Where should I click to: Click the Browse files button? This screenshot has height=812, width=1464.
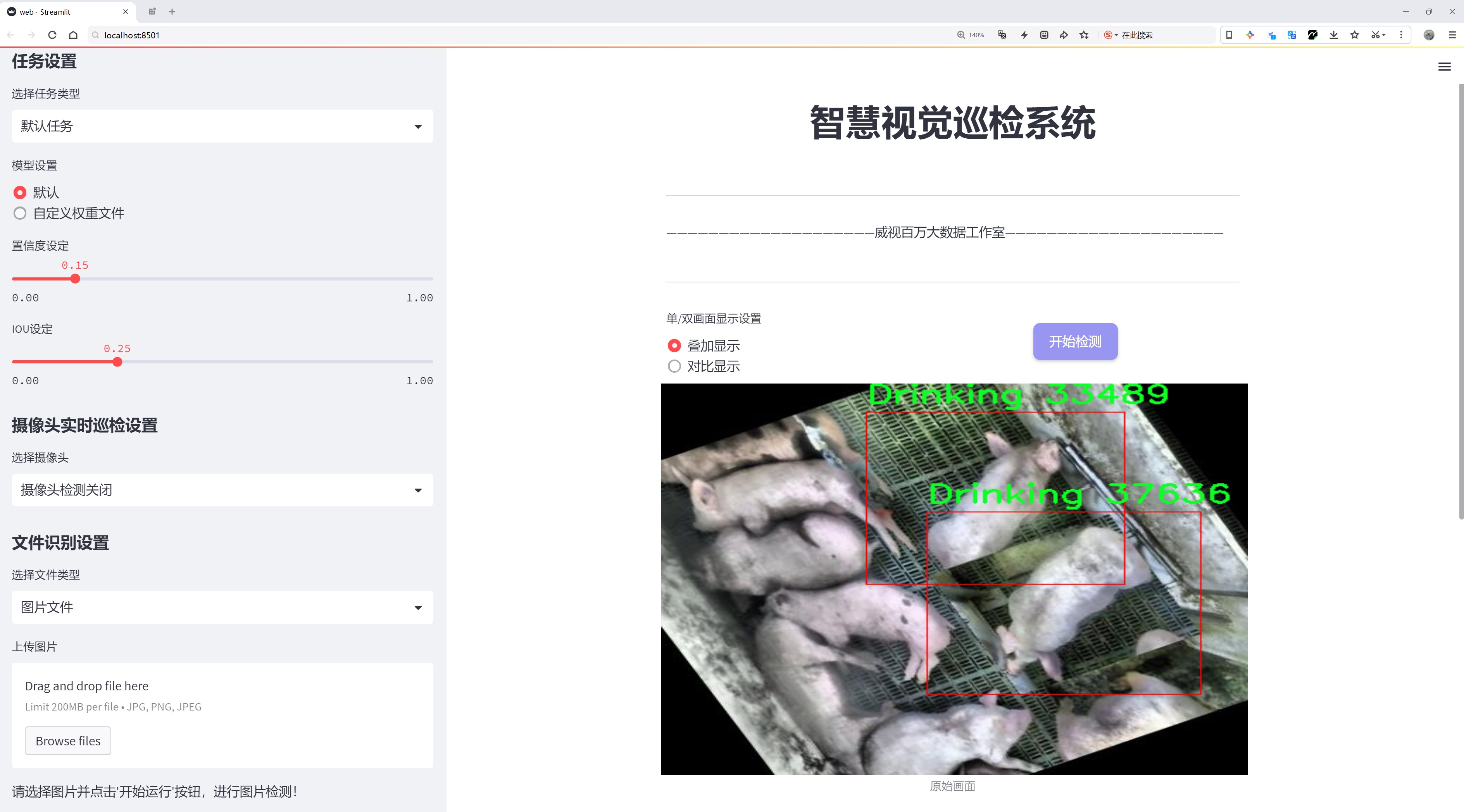[67, 740]
